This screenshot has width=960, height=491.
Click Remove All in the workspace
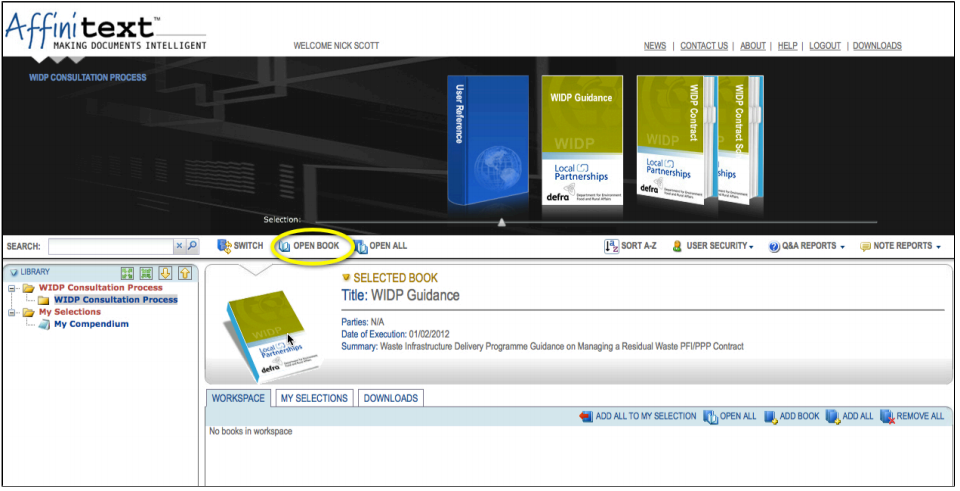tap(911, 416)
